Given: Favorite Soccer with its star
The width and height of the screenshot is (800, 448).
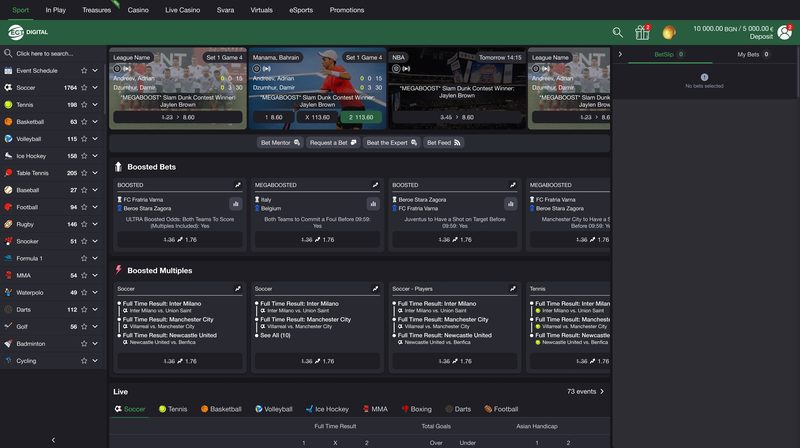Looking at the screenshot, I should [x=84, y=88].
